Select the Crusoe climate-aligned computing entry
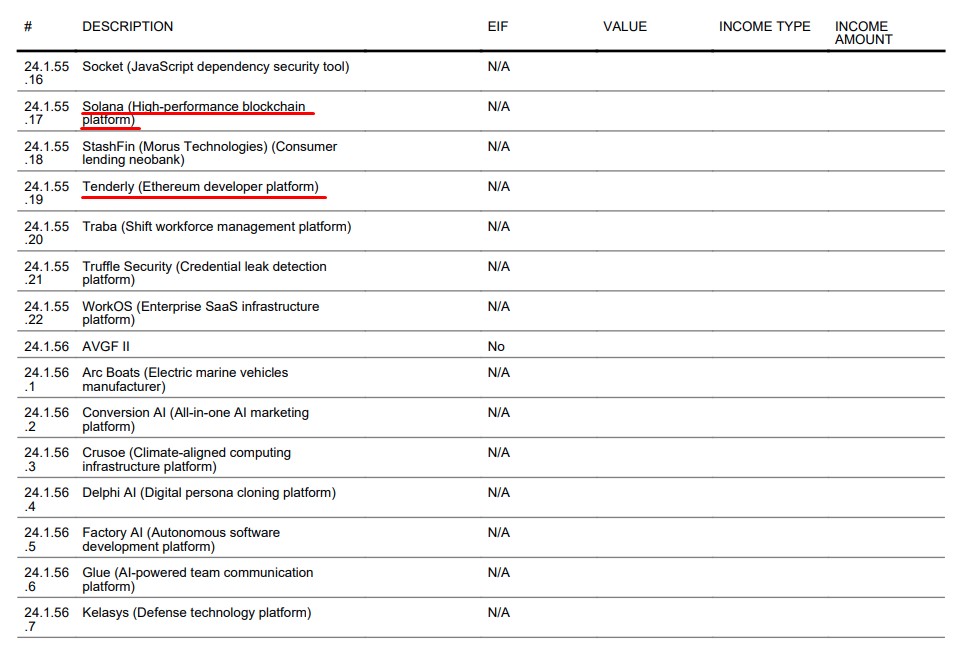962x657 pixels. pyautogui.click(x=186, y=459)
